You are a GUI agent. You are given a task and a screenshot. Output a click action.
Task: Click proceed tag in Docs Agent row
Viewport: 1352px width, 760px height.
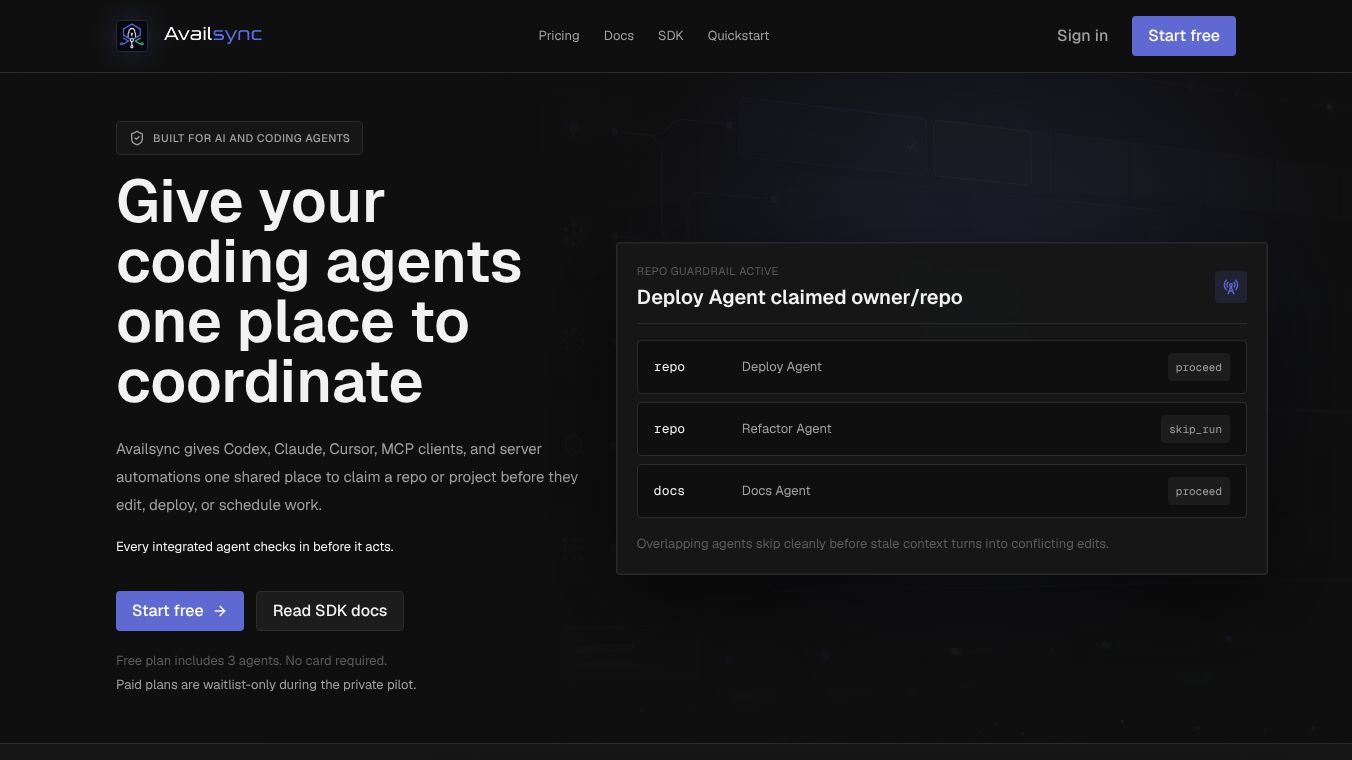click(x=1199, y=491)
